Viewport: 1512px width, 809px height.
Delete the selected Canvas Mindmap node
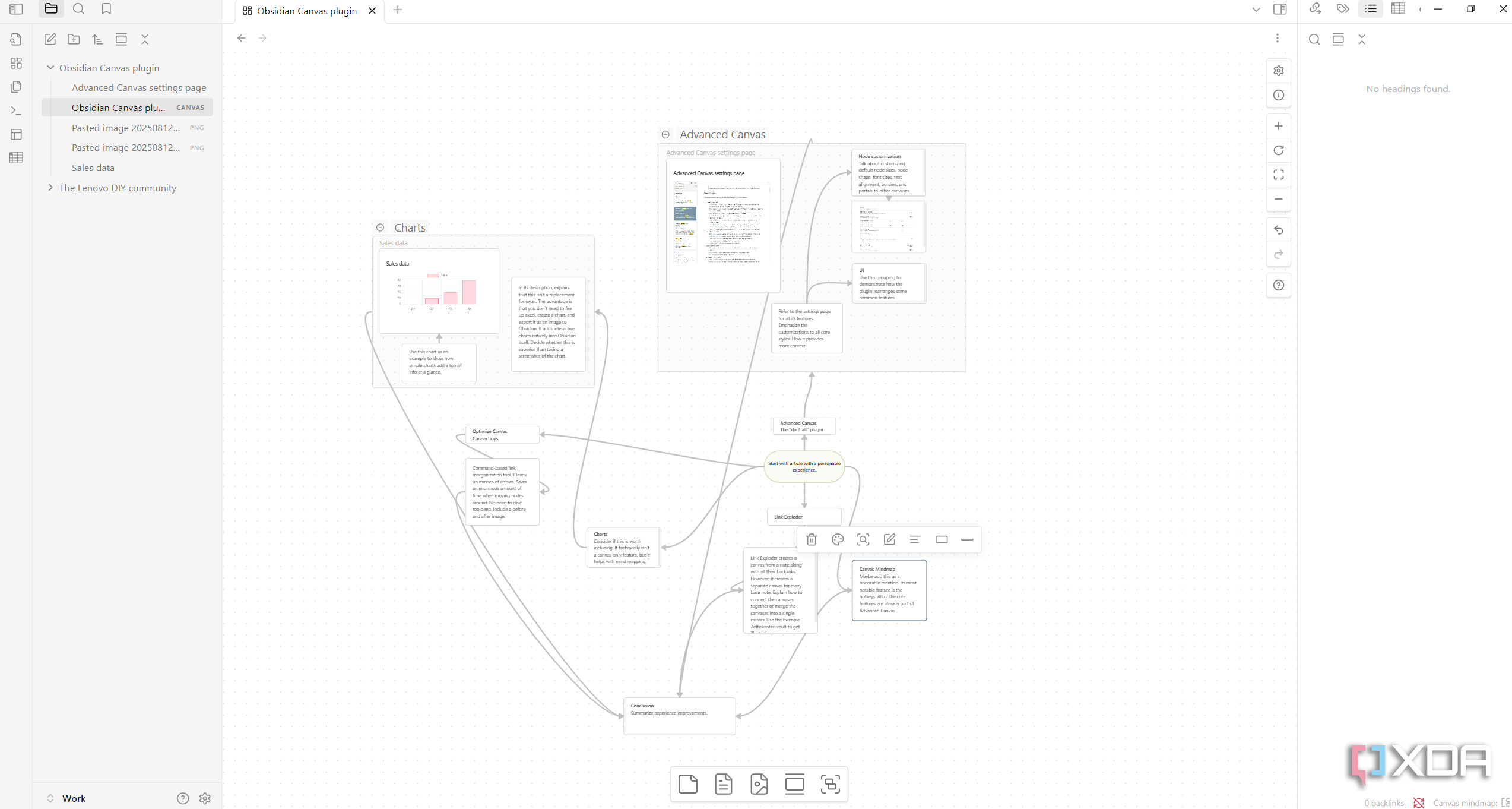812,539
